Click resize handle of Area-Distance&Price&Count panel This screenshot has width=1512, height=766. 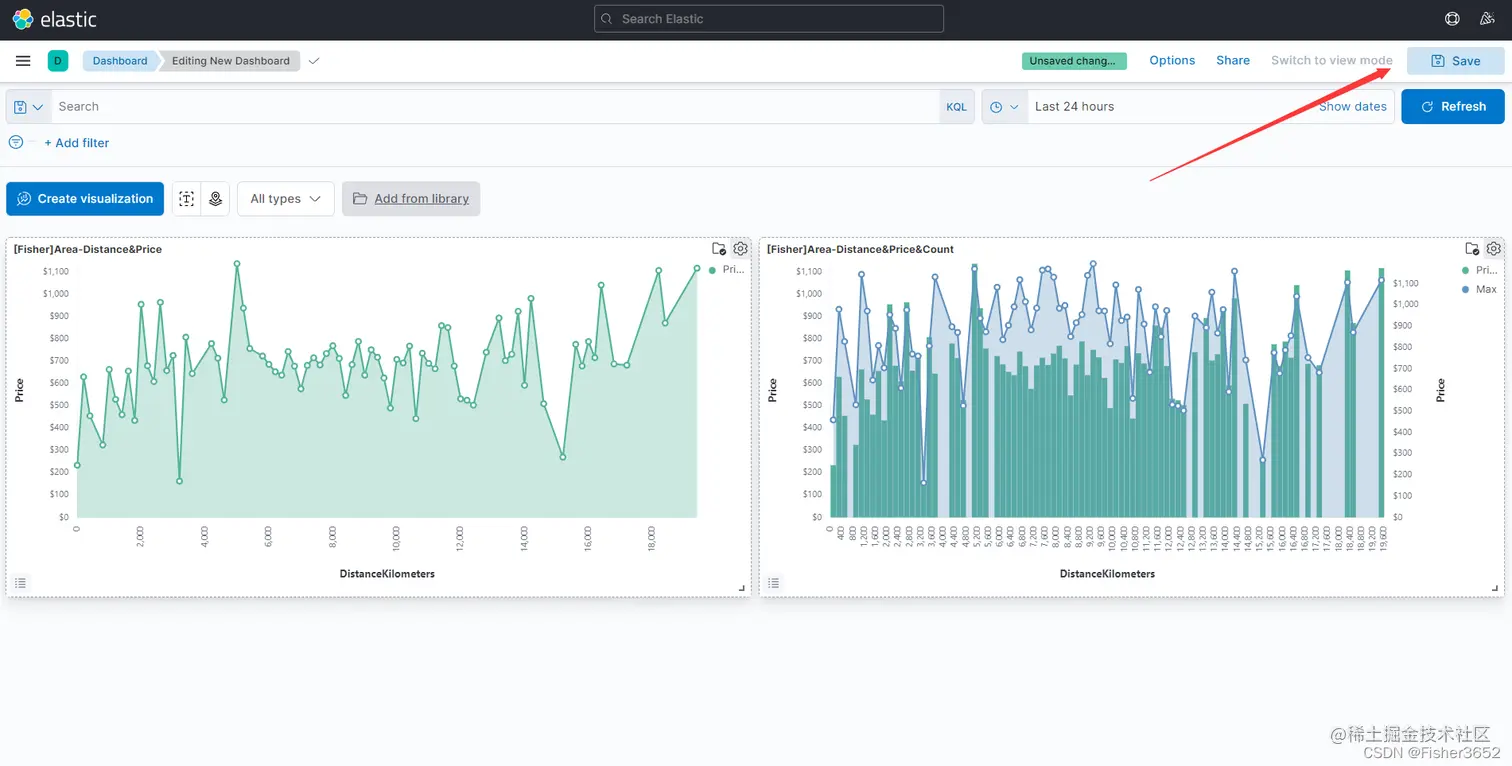point(1495,589)
